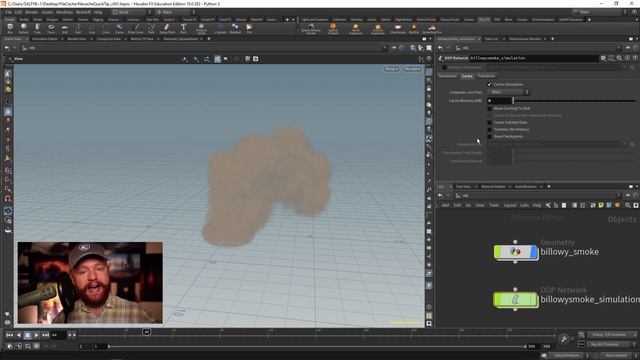
Task: Select the Sphere shelf tool
Action: pos(24,29)
